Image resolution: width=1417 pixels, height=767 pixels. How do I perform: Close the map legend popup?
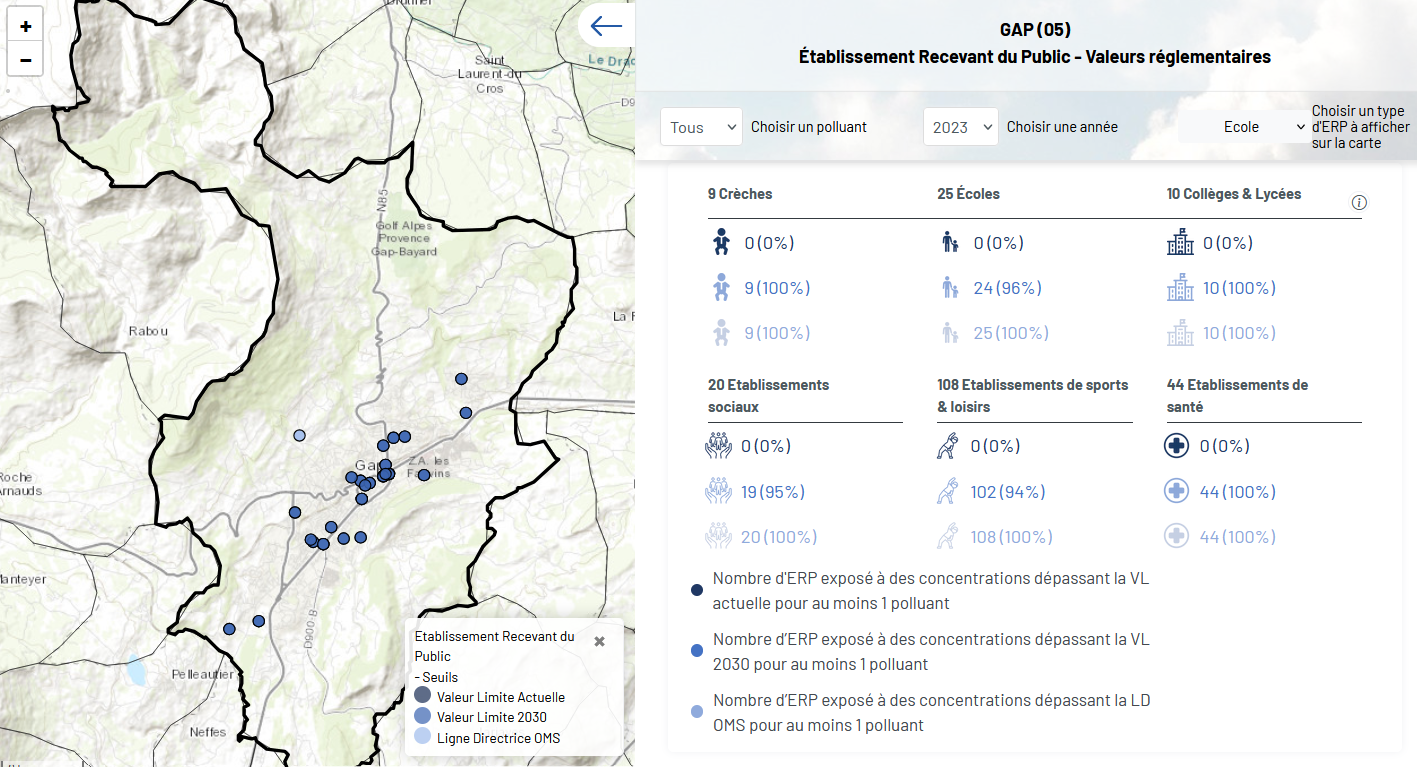pyautogui.click(x=600, y=641)
